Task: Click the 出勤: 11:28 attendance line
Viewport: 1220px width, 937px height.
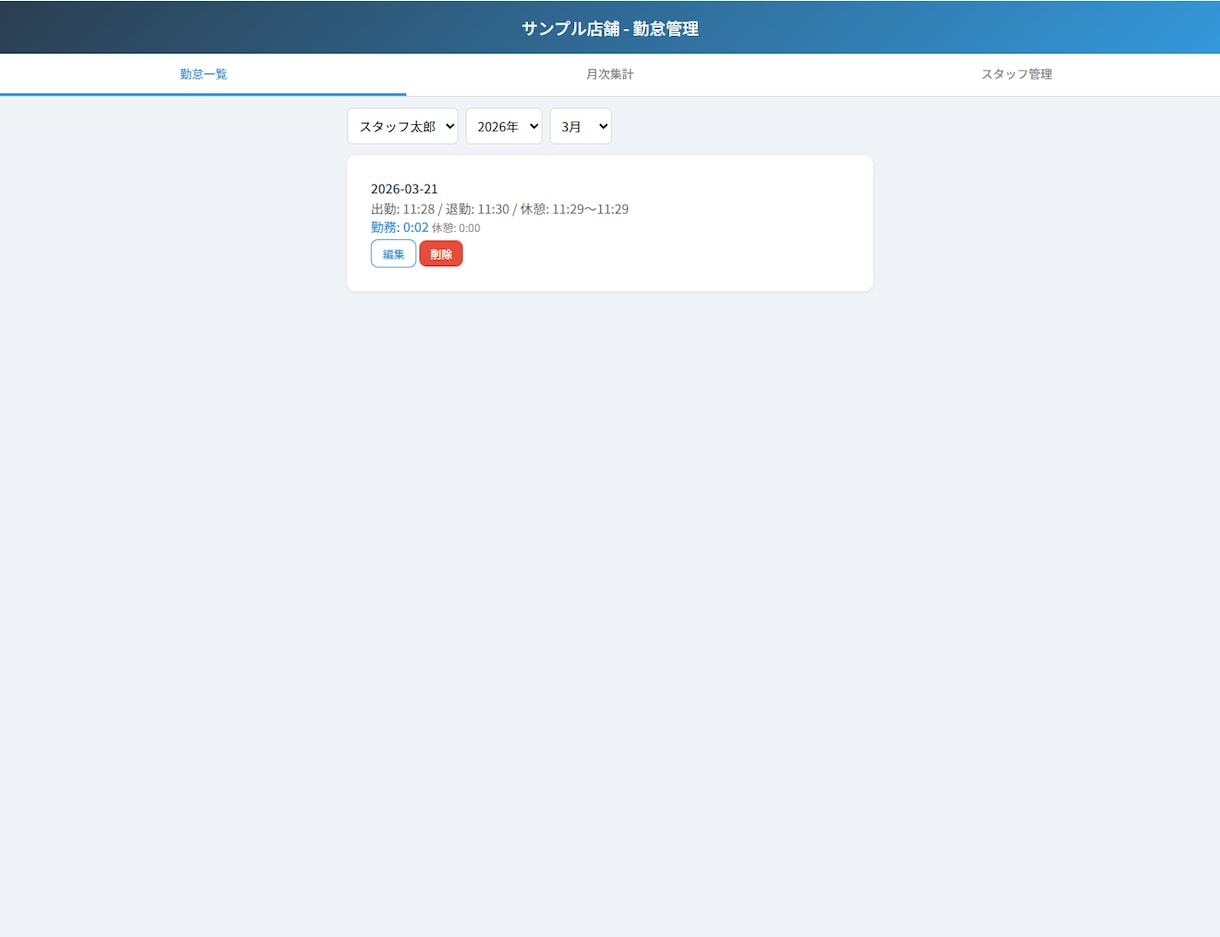Action: [x=499, y=209]
